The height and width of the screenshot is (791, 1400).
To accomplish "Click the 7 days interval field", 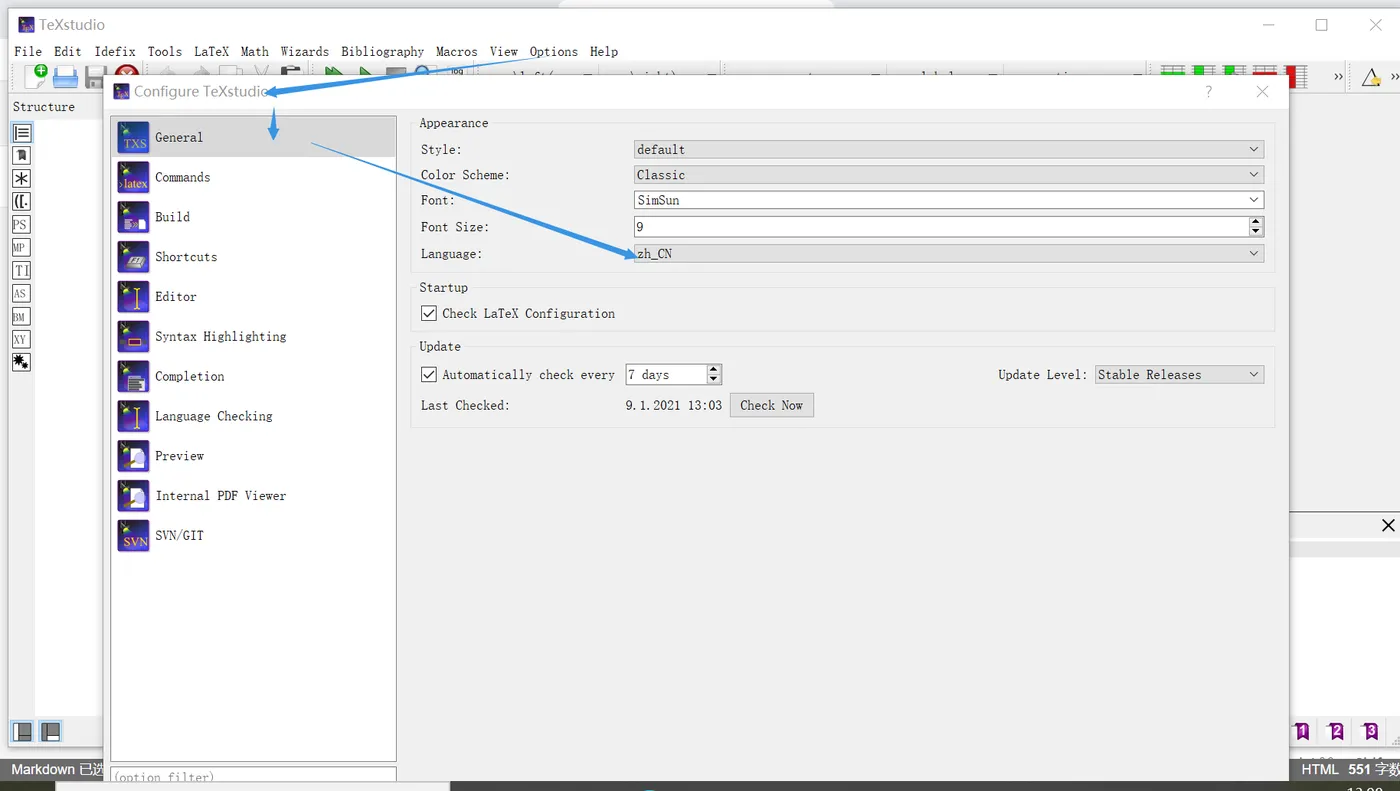I will click(x=666, y=375).
